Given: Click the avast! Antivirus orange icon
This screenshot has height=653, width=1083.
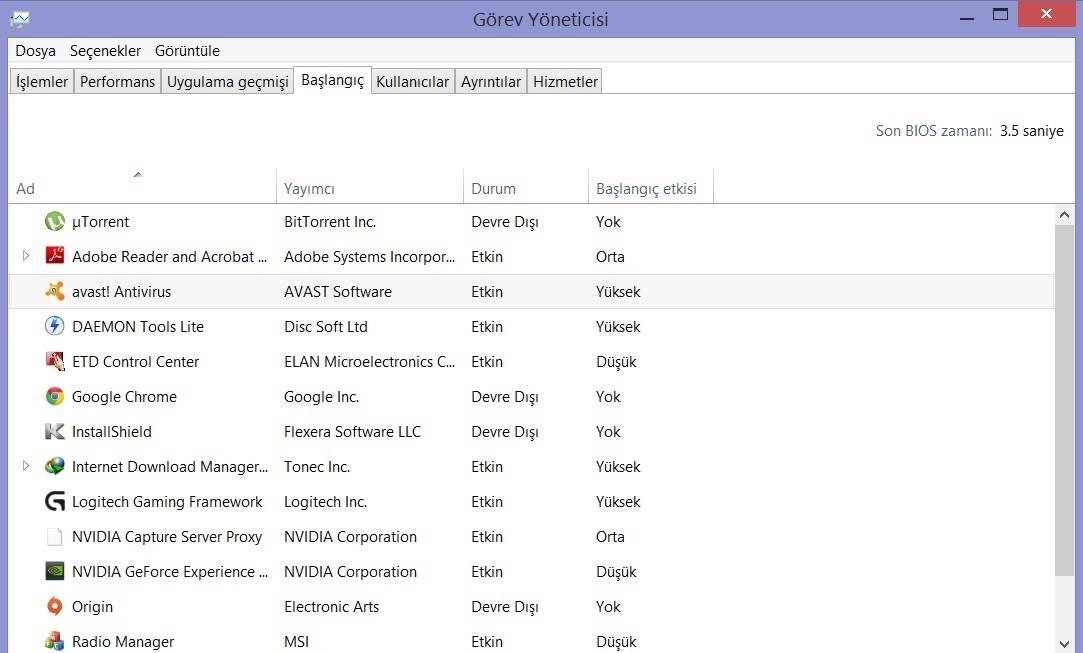Looking at the screenshot, I should point(55,291).
